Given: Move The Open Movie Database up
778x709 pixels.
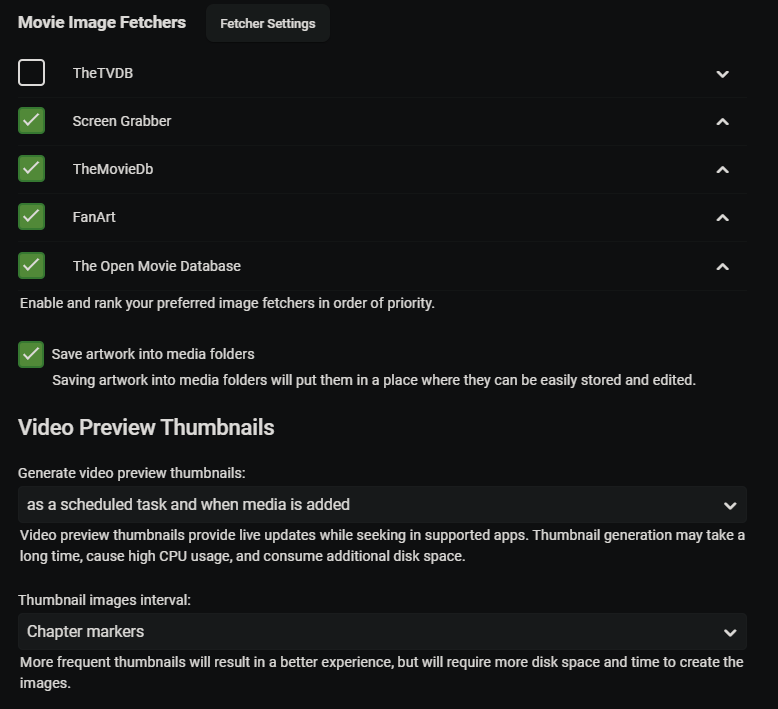Looking at the screenshot, I should 722,267.
